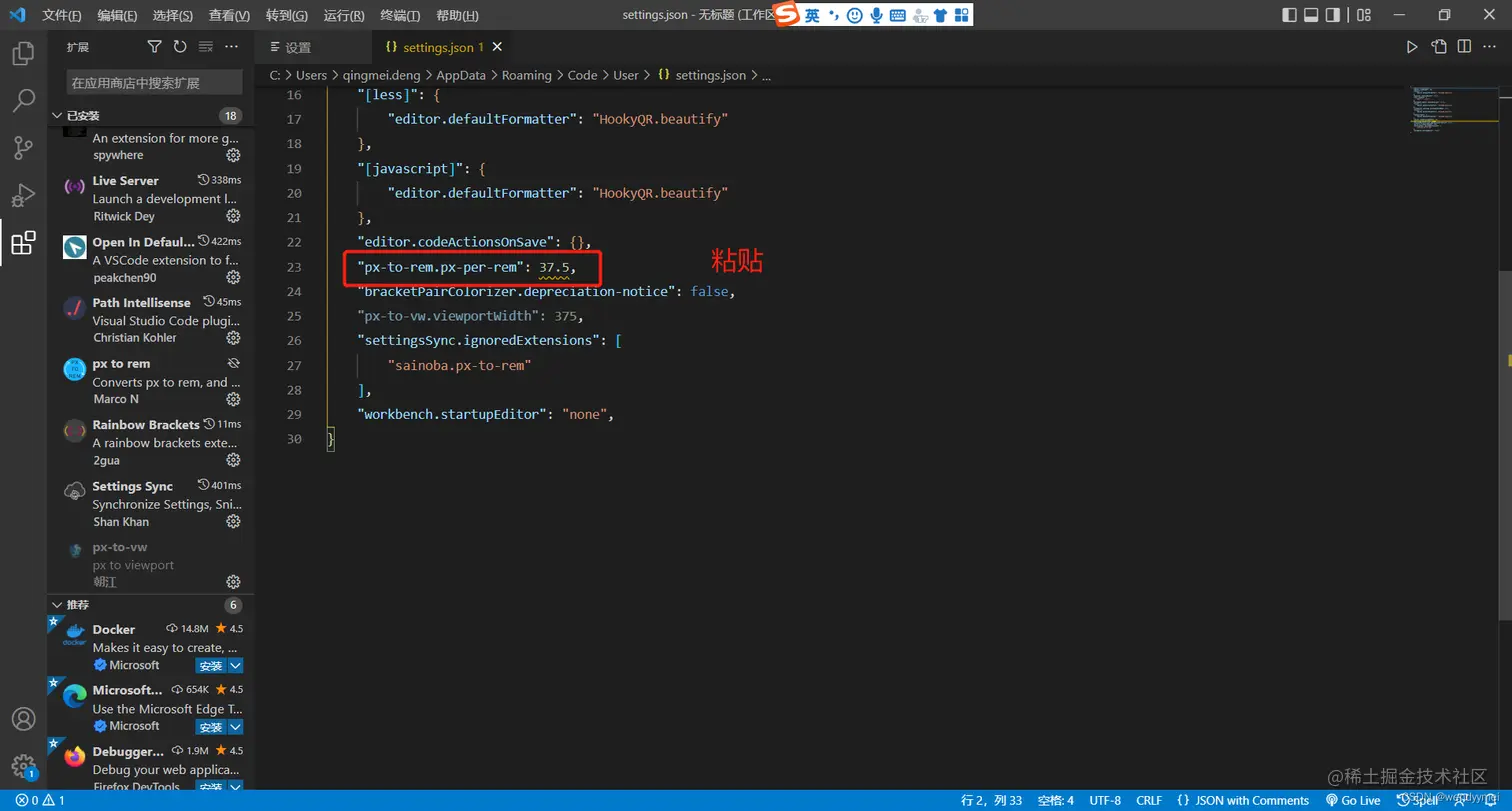Viewport: 1512px width, 811px height.
Task: Click the UTF-8 encoding status item
Action: tap(1105, 800)
